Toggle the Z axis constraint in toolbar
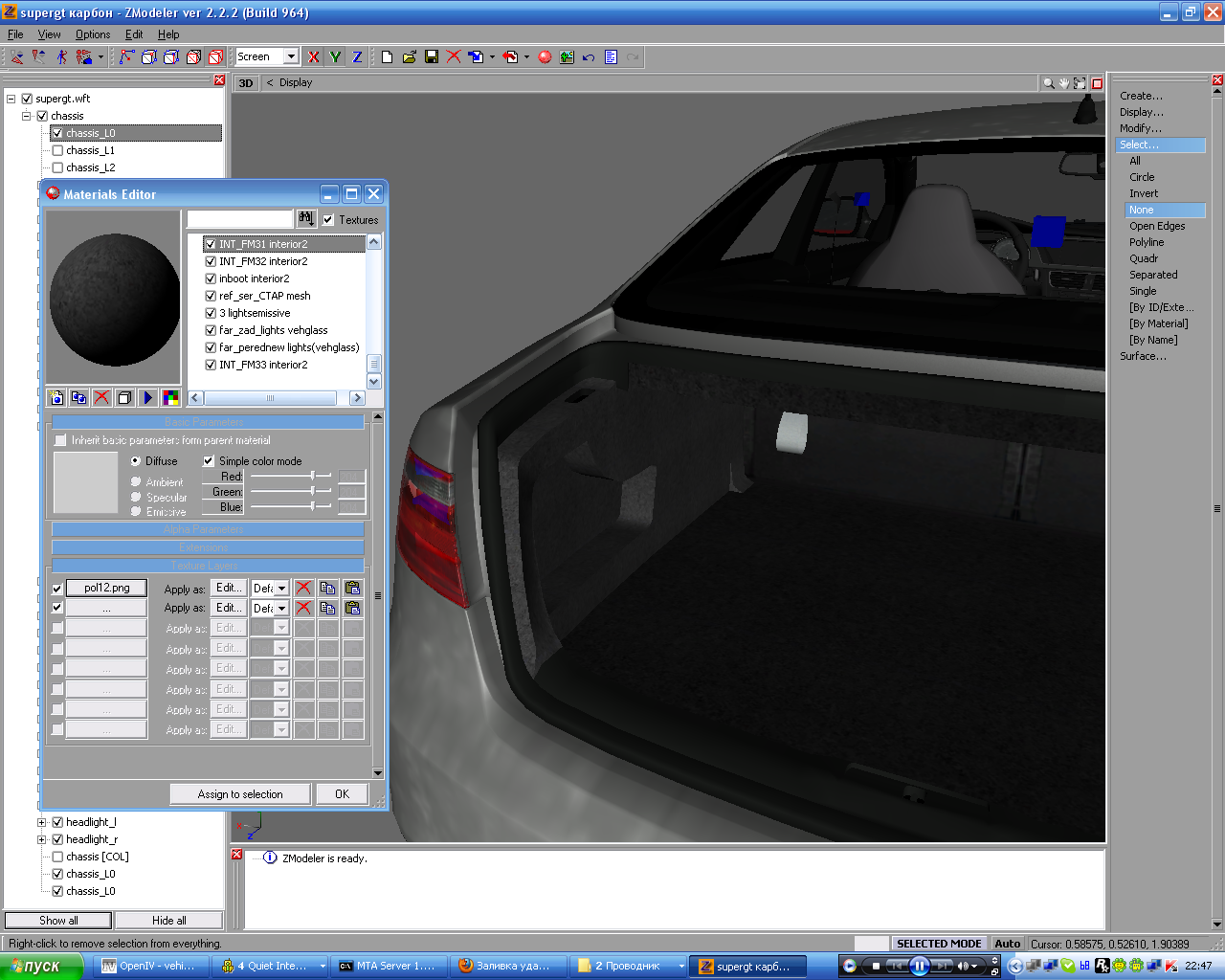Viewport: 1225px width, 980px height. tap(357, 57)
